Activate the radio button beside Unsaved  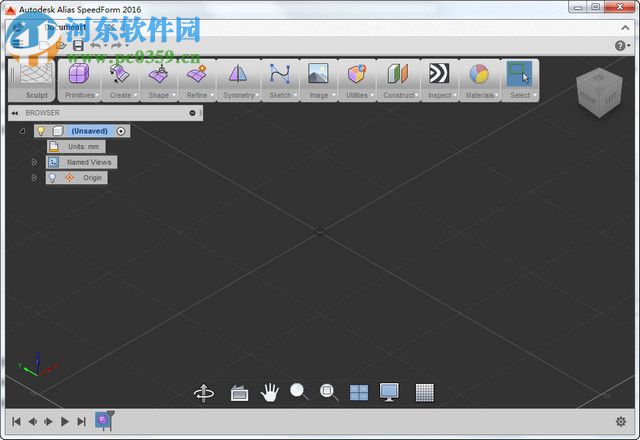(121, 131)
